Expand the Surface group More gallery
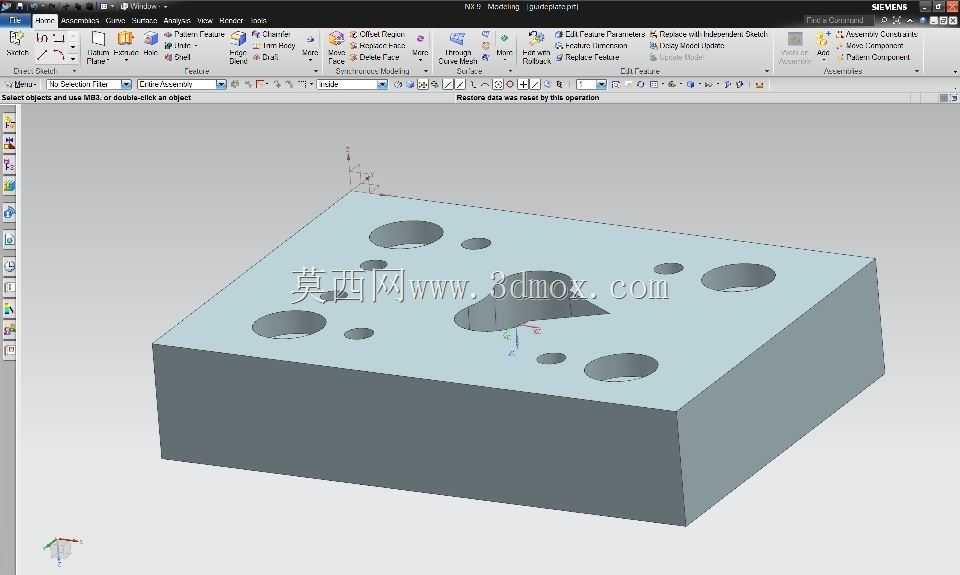Screen dimensions: 960x575 [504, 47]
